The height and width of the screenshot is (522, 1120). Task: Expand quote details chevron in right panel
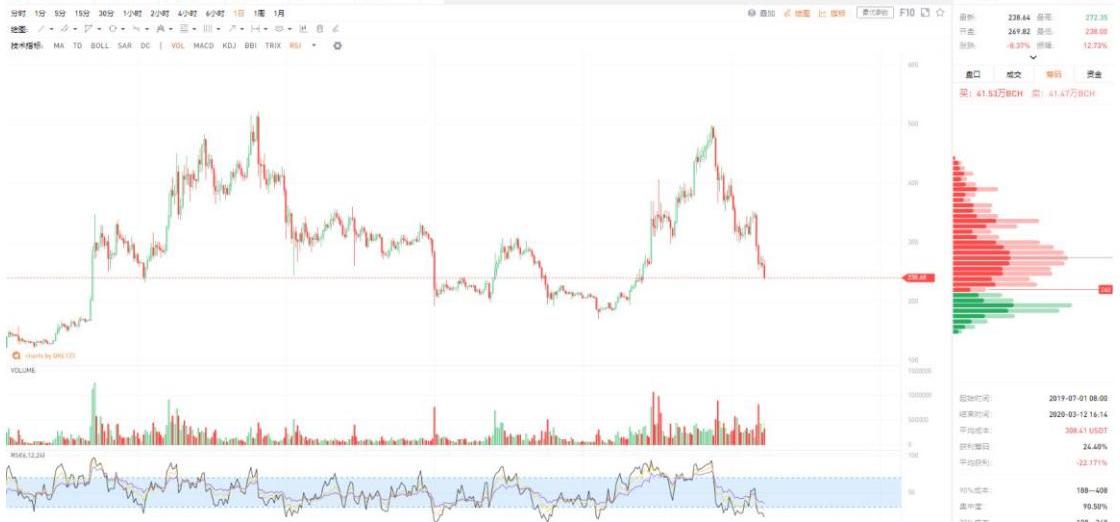[x=1033, y=59]
